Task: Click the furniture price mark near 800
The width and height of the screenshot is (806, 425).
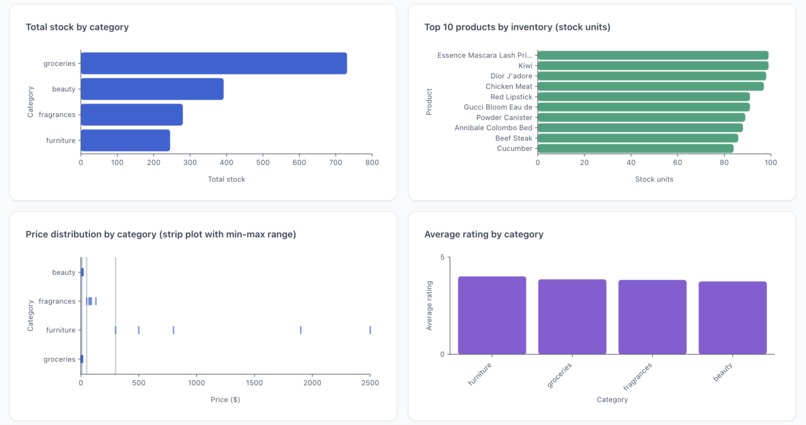Action: point(173,330)
